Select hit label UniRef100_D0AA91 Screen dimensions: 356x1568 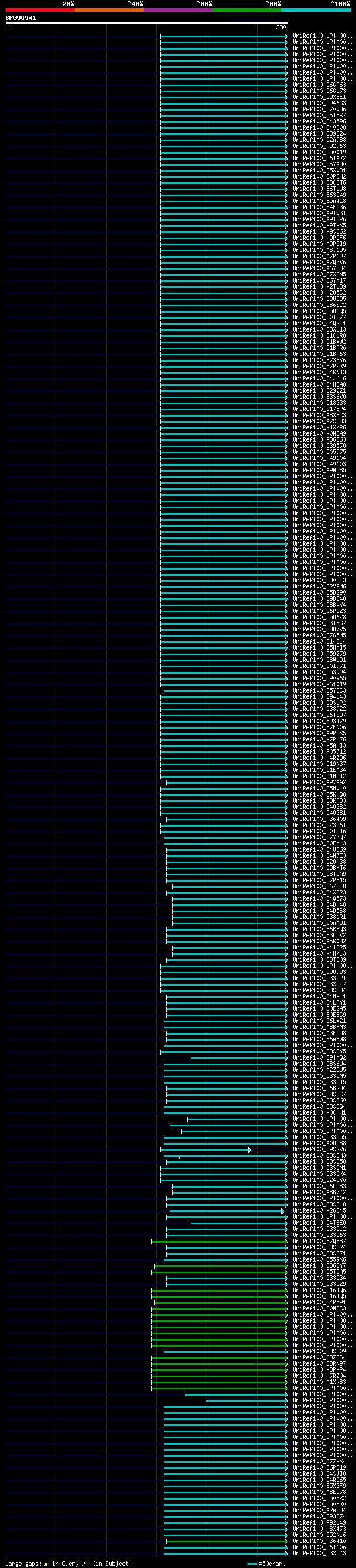(319, 923)
